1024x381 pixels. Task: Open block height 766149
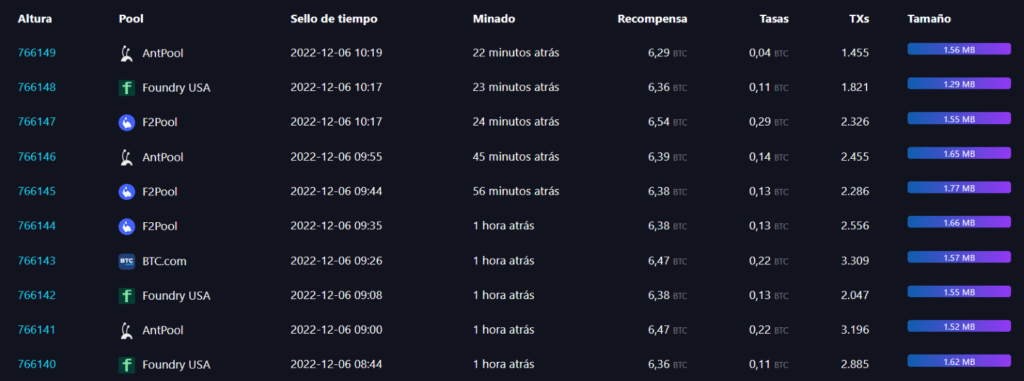coord(37,53)
